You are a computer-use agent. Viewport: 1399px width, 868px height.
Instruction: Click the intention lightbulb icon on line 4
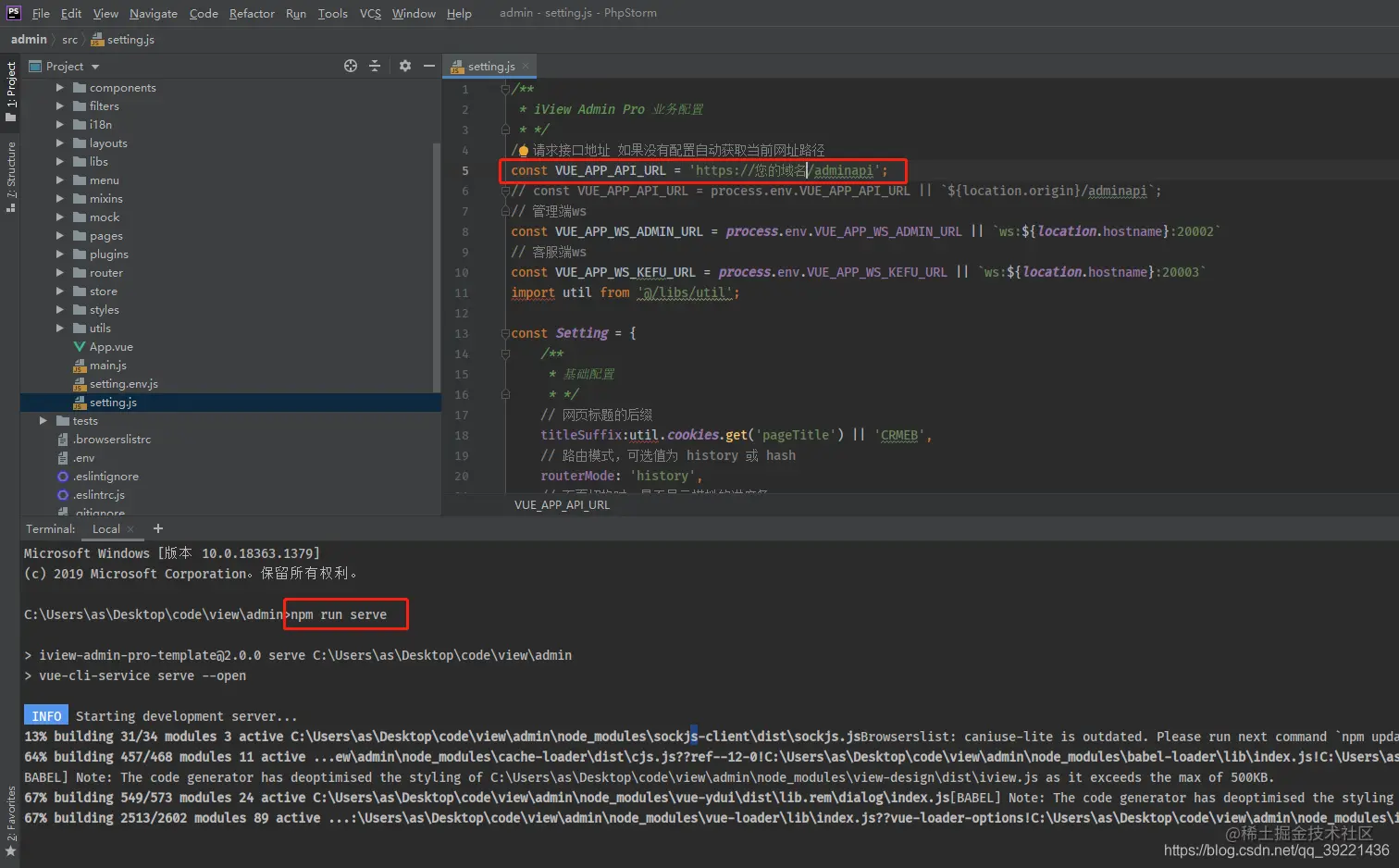(x=524, y=150)
